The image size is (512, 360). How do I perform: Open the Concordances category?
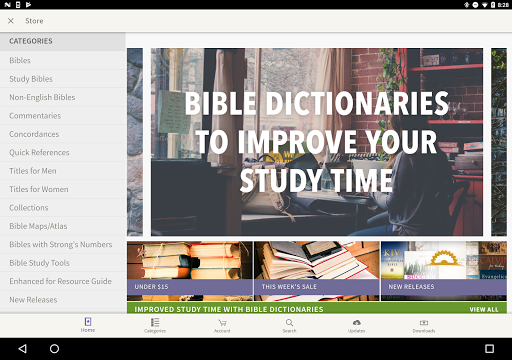63,134
